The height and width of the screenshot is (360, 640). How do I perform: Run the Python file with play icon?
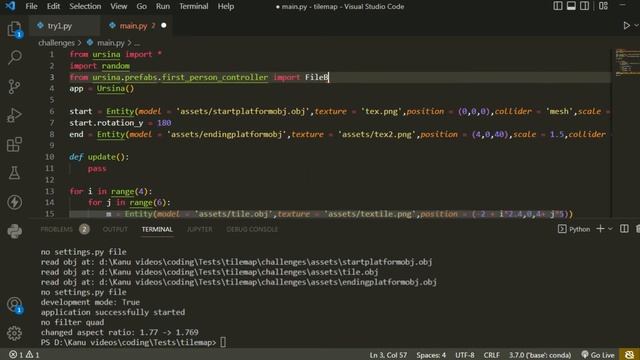pos(626,26)
